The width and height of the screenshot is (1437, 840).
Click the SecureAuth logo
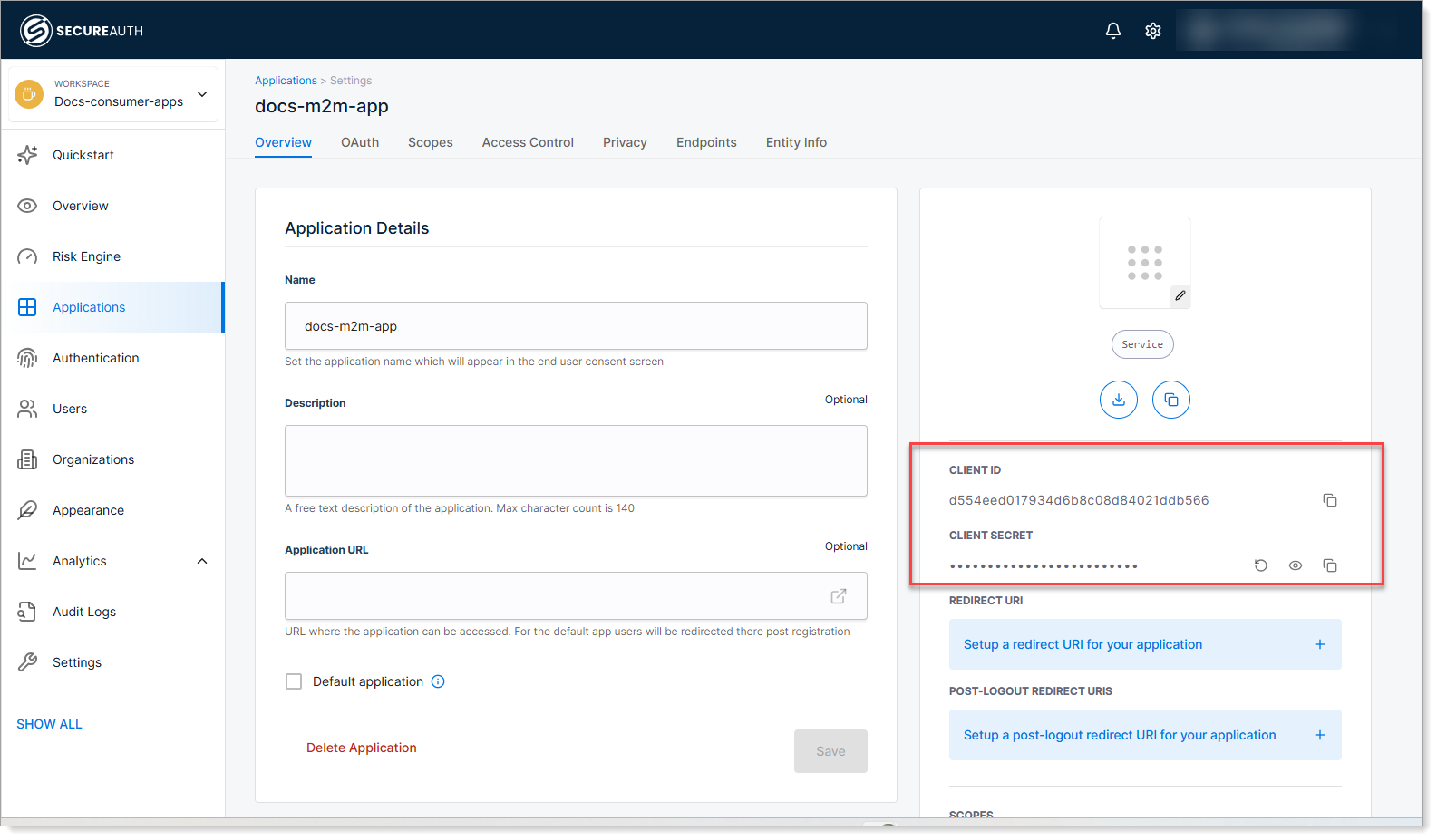82,31
